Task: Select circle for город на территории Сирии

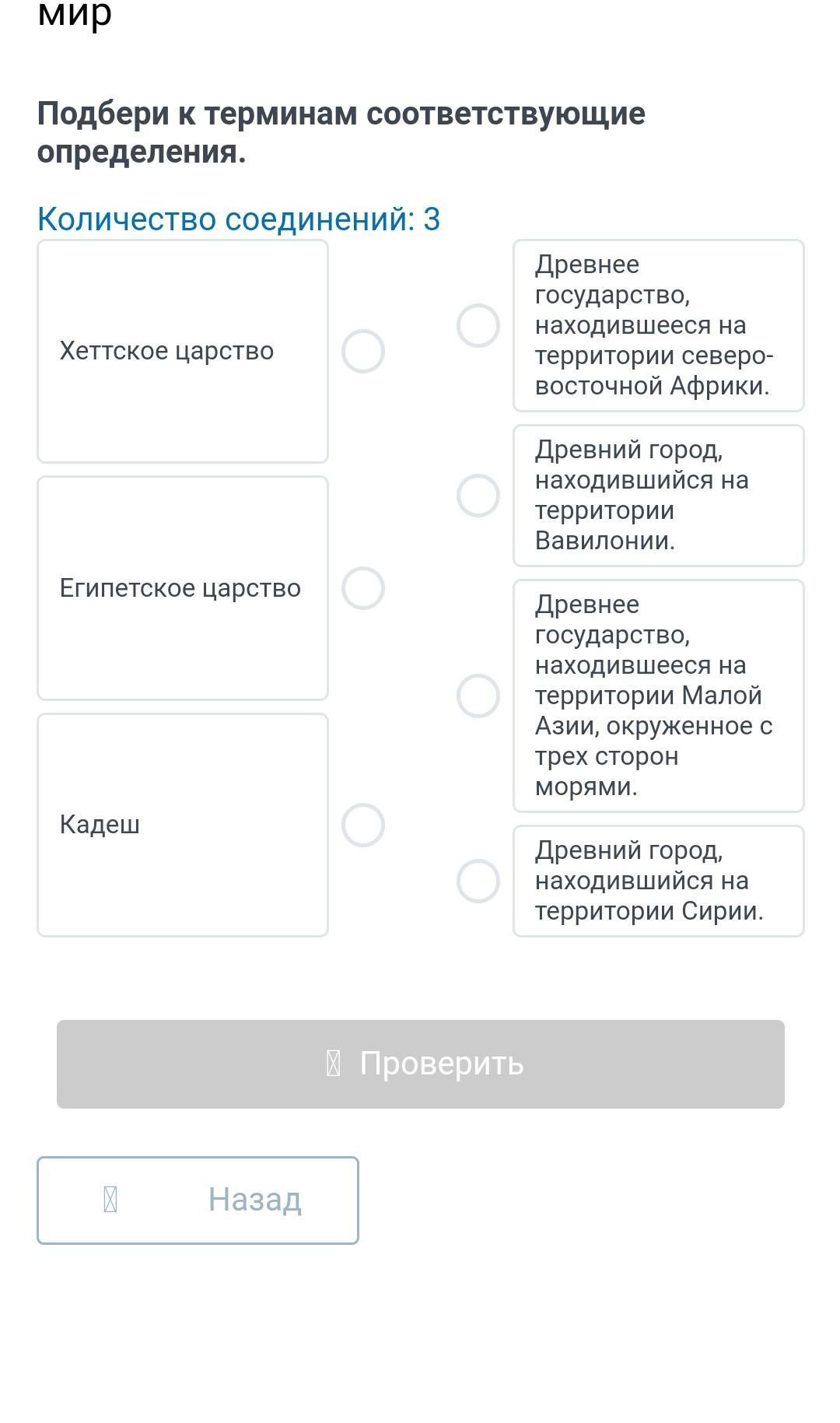Action: (x=478, y=881)
